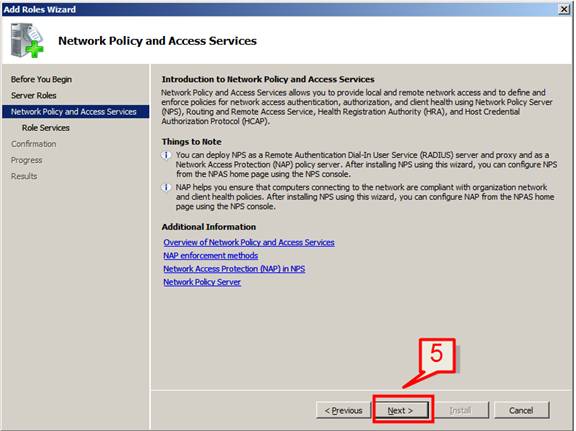
Task: Click the server role wizard header icon
Action: point(26,40)
